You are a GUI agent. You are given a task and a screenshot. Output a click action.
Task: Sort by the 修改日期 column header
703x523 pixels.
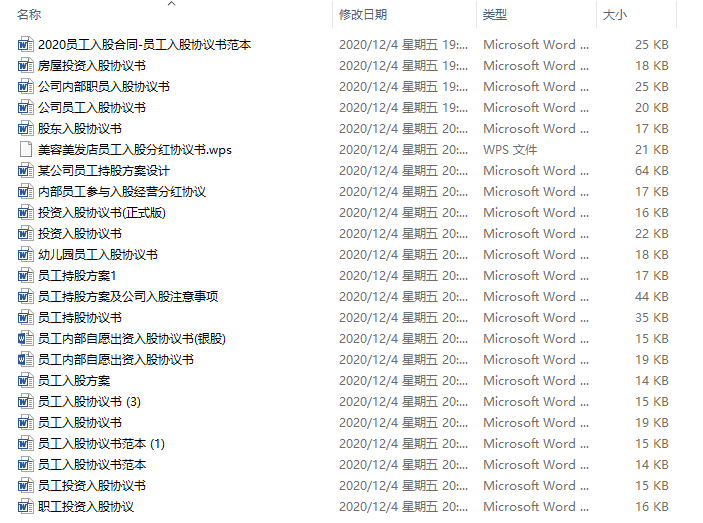pos(362,15)
